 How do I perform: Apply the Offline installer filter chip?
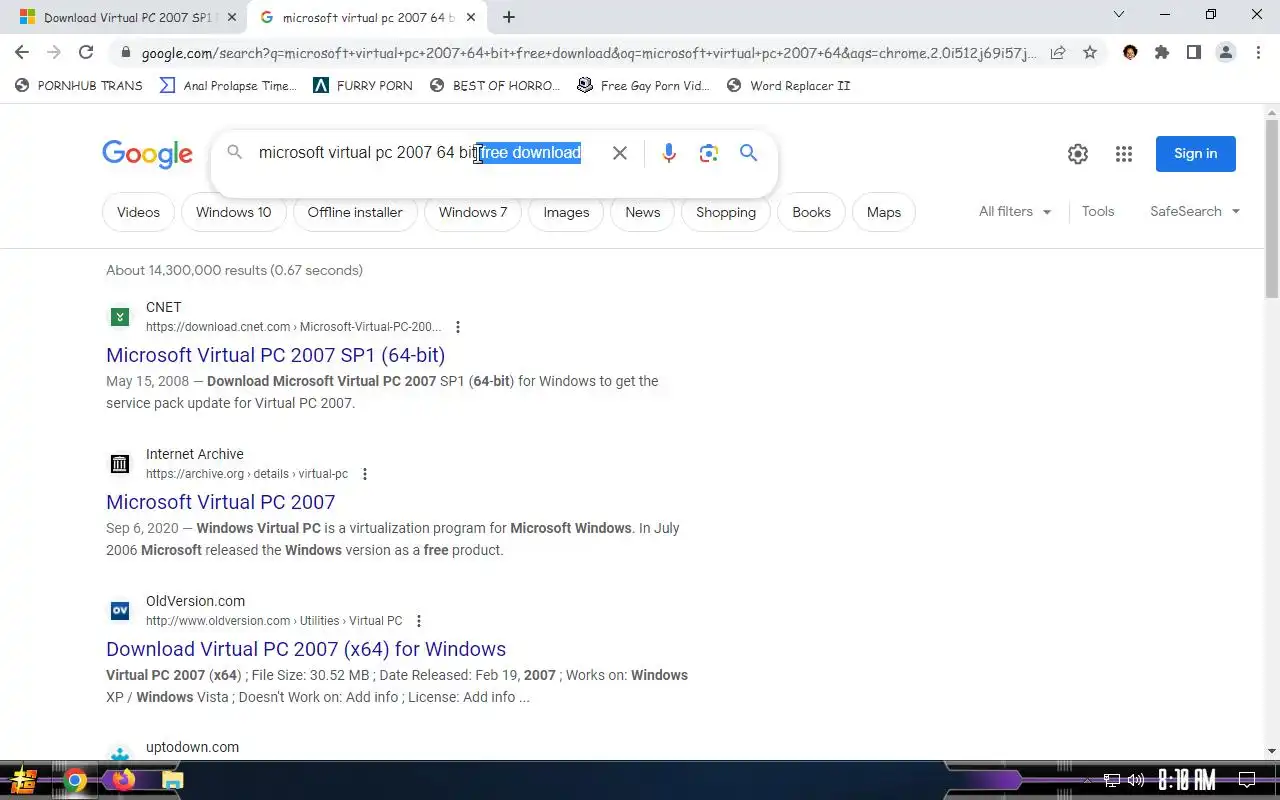coord(355,212)
